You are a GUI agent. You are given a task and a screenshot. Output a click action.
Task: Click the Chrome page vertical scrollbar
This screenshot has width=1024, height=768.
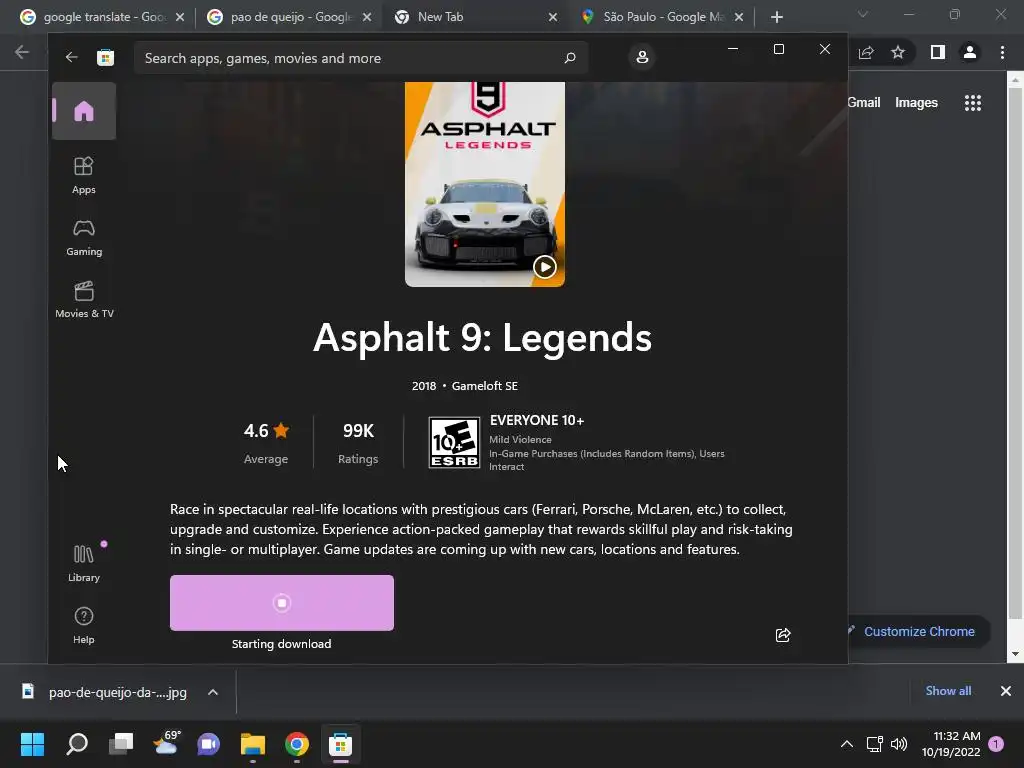[x=1015, y=353]
